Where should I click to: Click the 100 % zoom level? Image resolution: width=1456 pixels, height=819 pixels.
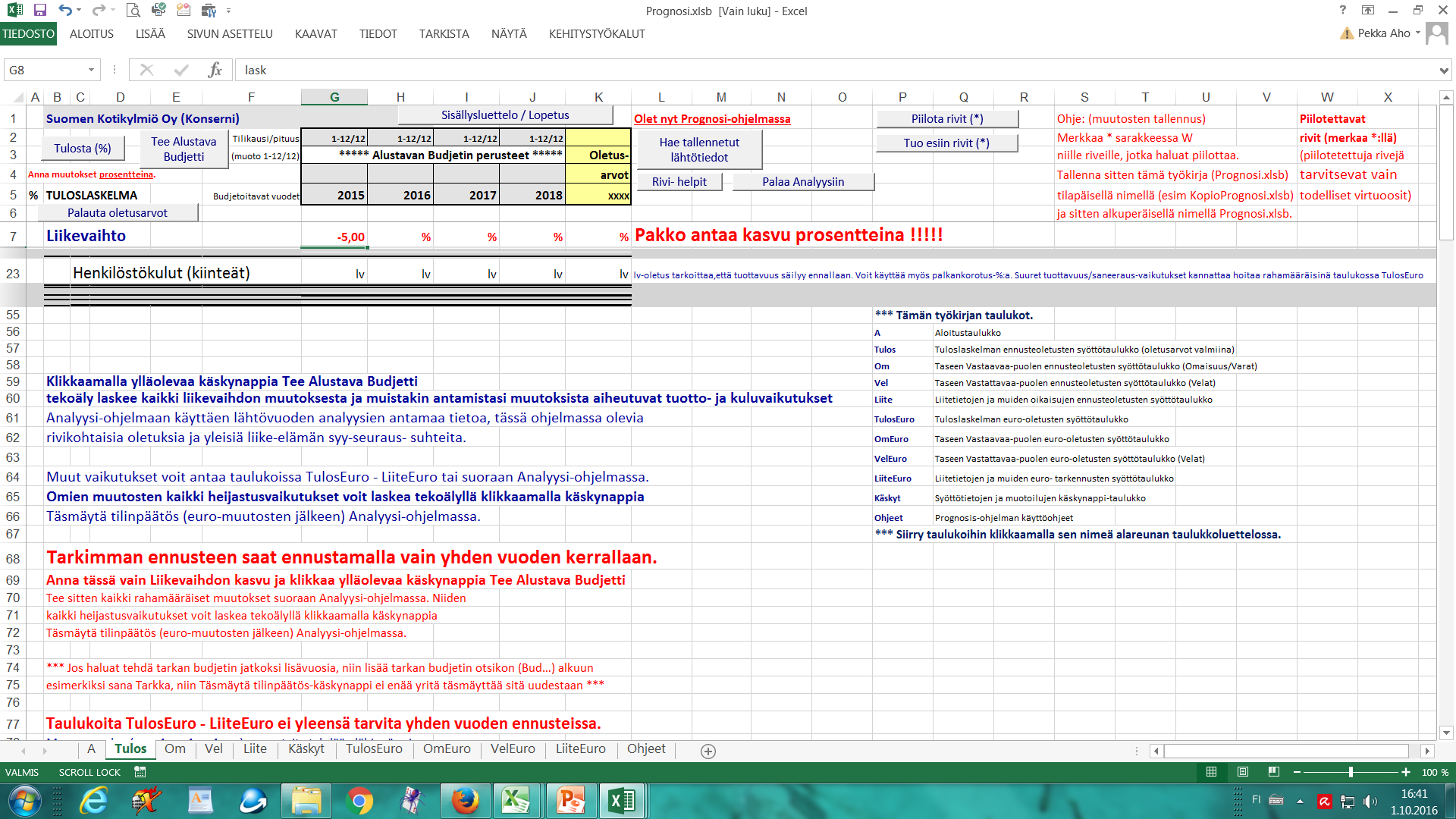pyautogui.click(x=1435, y=772)
